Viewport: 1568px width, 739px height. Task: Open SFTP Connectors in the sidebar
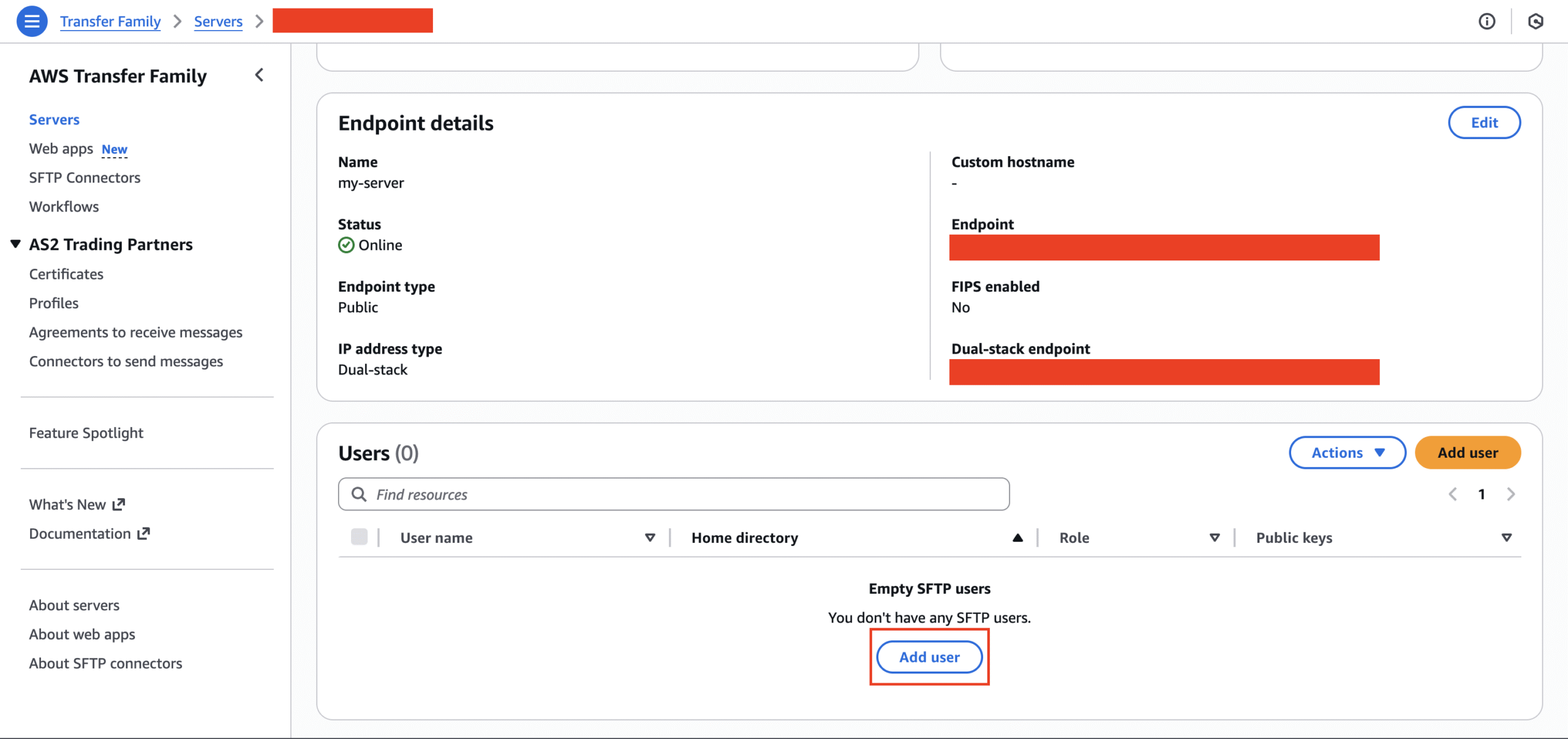[85, 178]
